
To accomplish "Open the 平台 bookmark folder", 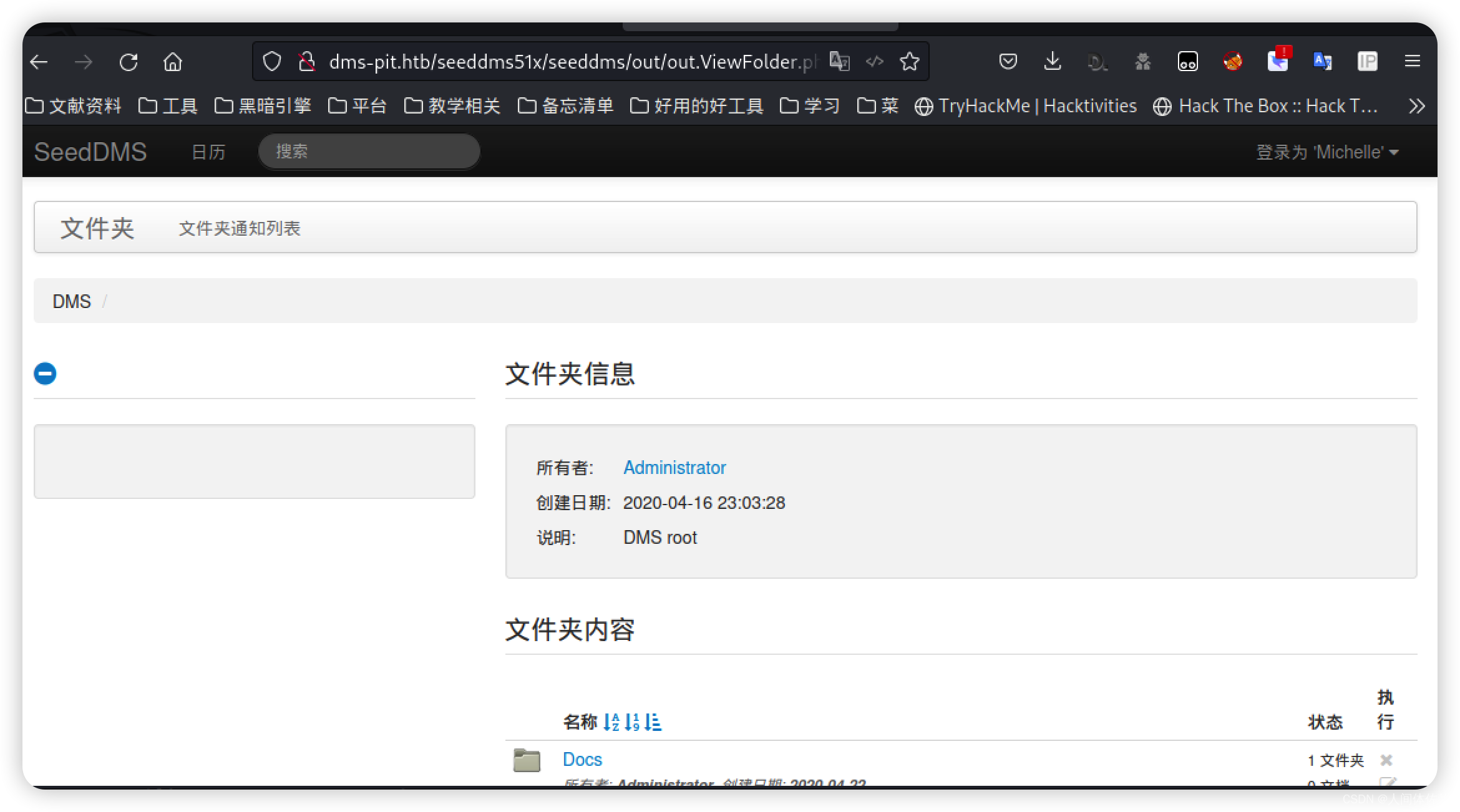I will [358, 106].
